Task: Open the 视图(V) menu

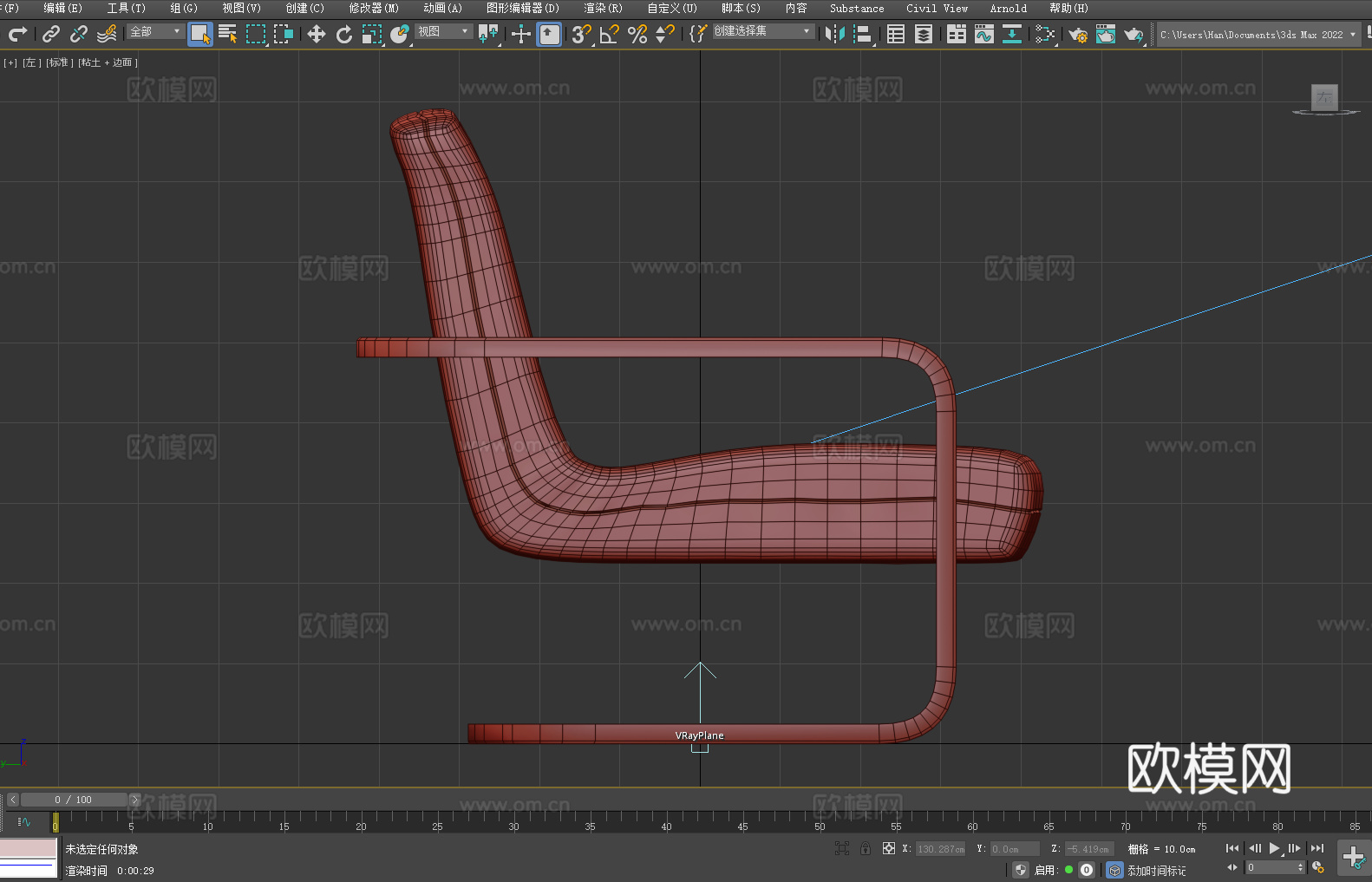Action: tap(241, 8)
